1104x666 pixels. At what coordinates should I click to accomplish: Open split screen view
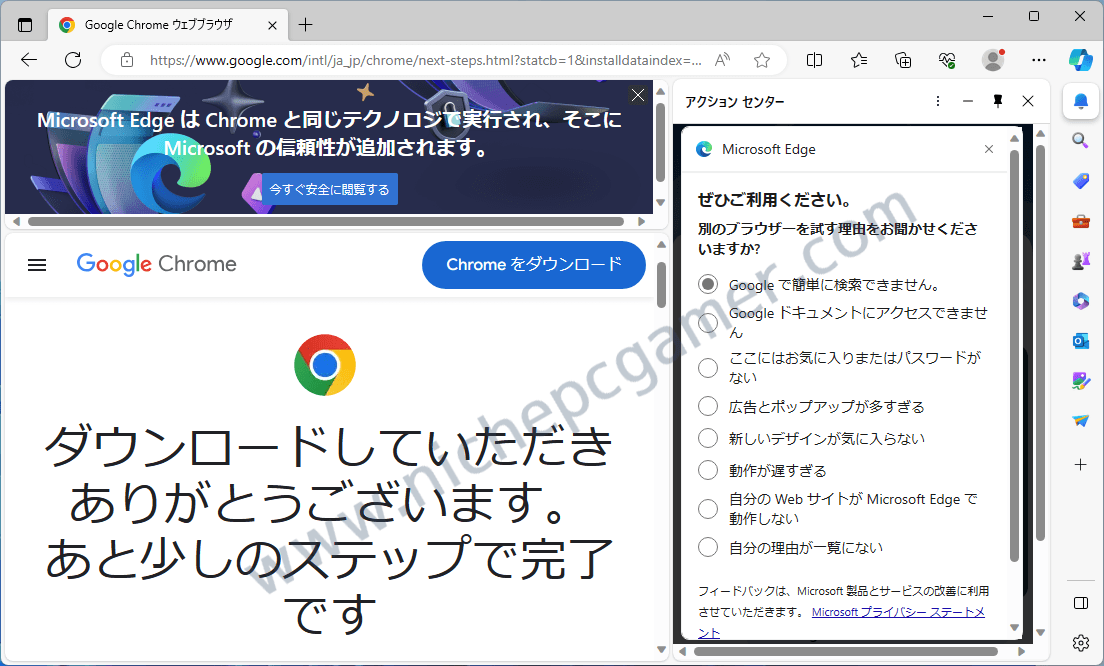click(x=814, y=61)
